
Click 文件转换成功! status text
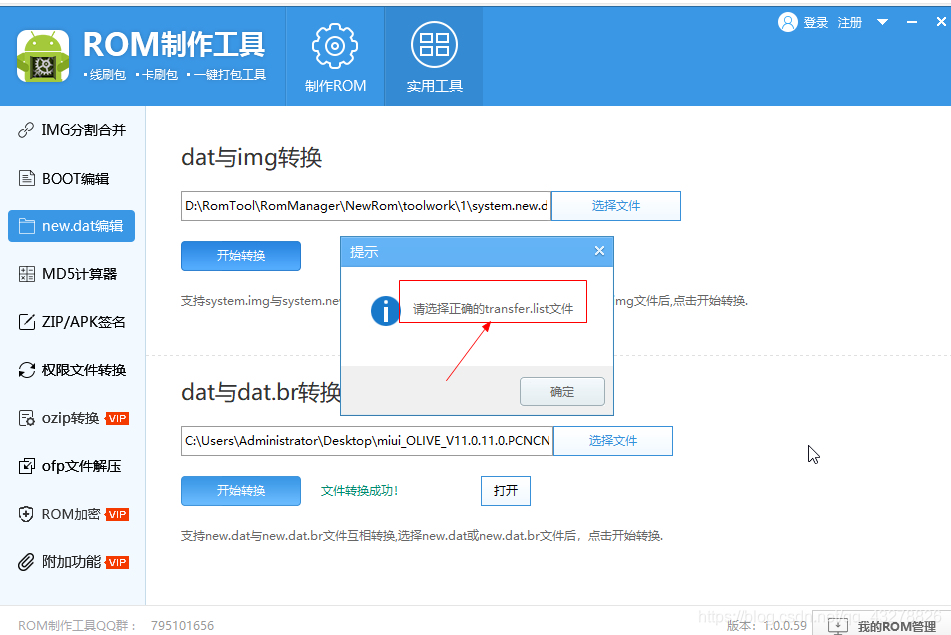coord(359,491)
